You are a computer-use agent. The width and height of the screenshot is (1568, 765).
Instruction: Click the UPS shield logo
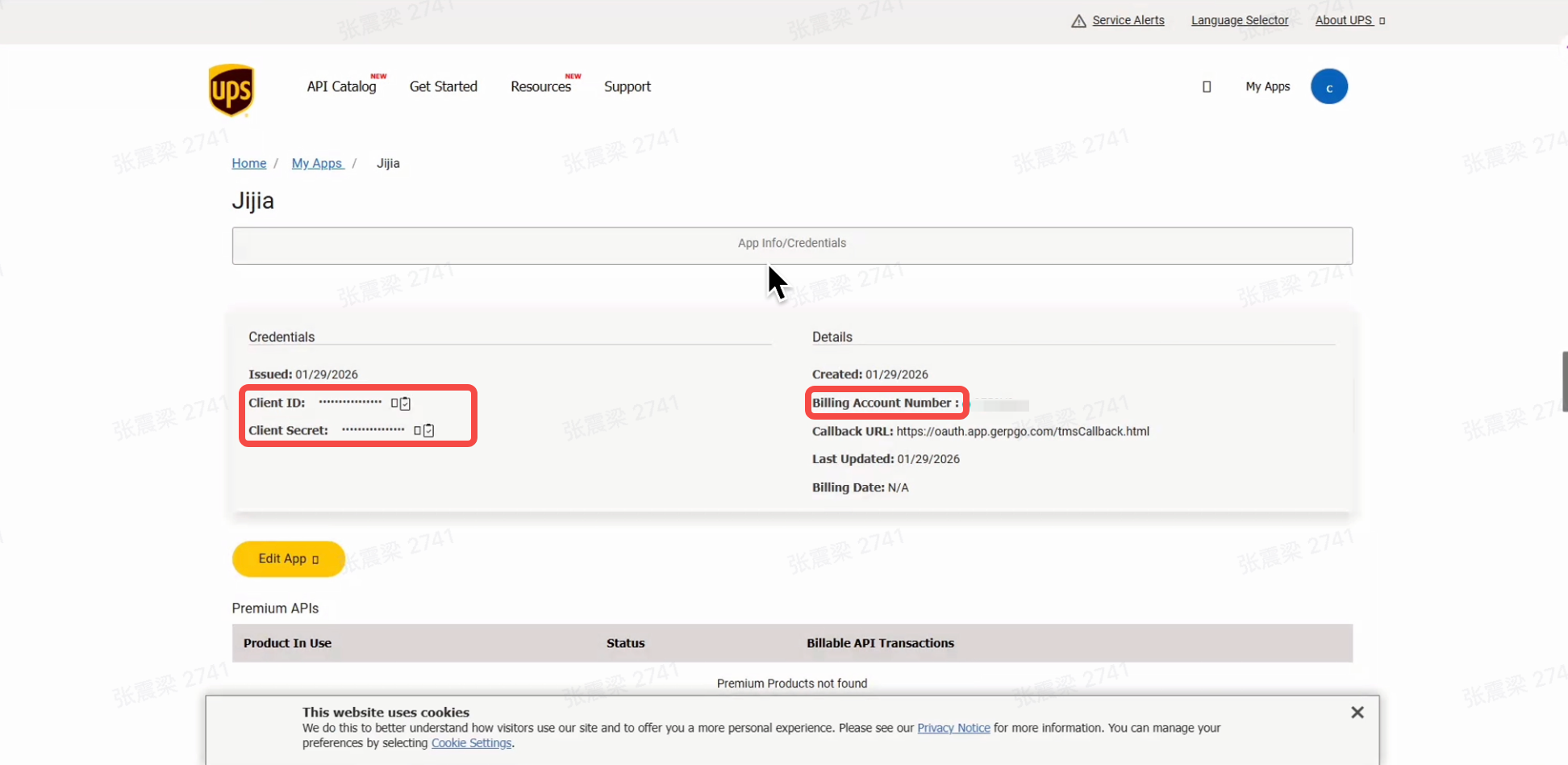pos(231,90)
